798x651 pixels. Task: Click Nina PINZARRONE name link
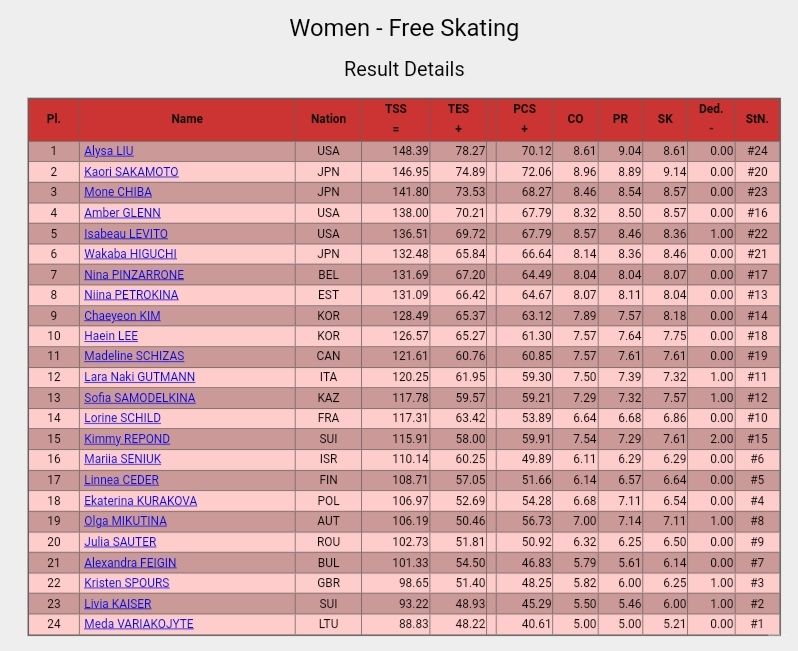[x=134, y=275]
